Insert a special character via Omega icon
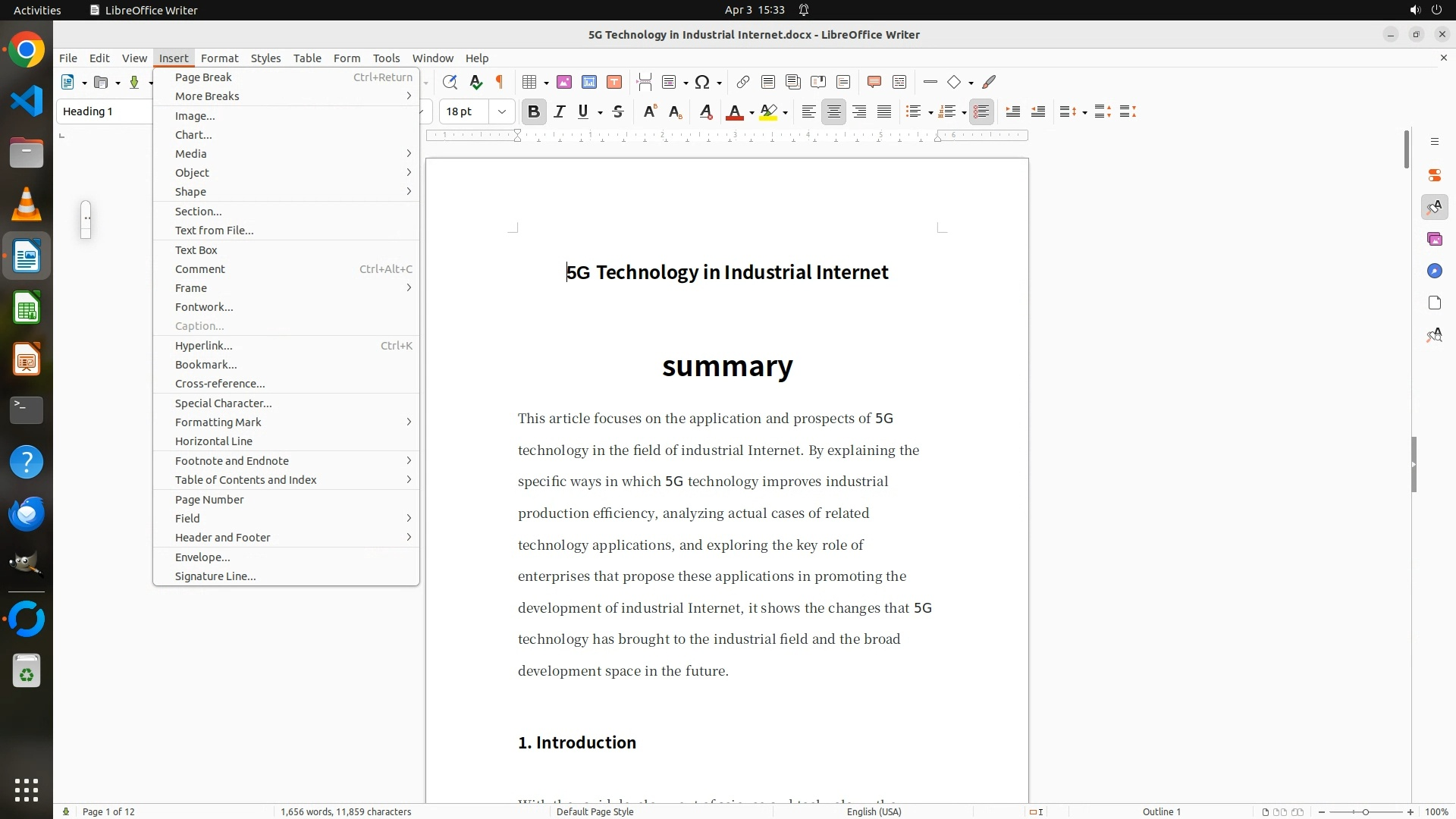Viewport: 1456px width, 819px height. [702, 82]
